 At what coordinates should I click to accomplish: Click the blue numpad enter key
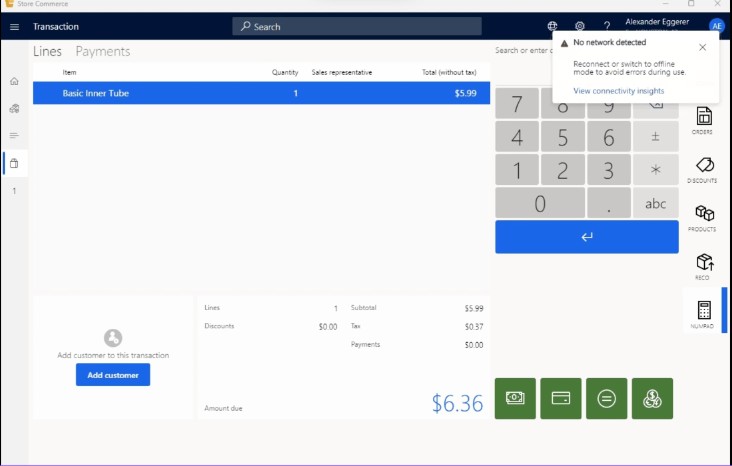[587, 237]
